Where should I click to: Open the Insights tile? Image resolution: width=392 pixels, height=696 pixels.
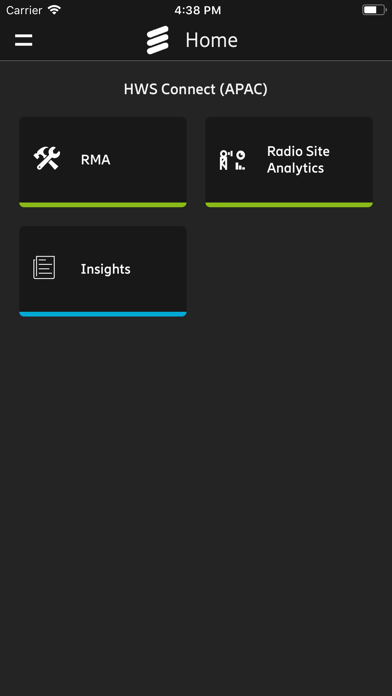(103, 271)
